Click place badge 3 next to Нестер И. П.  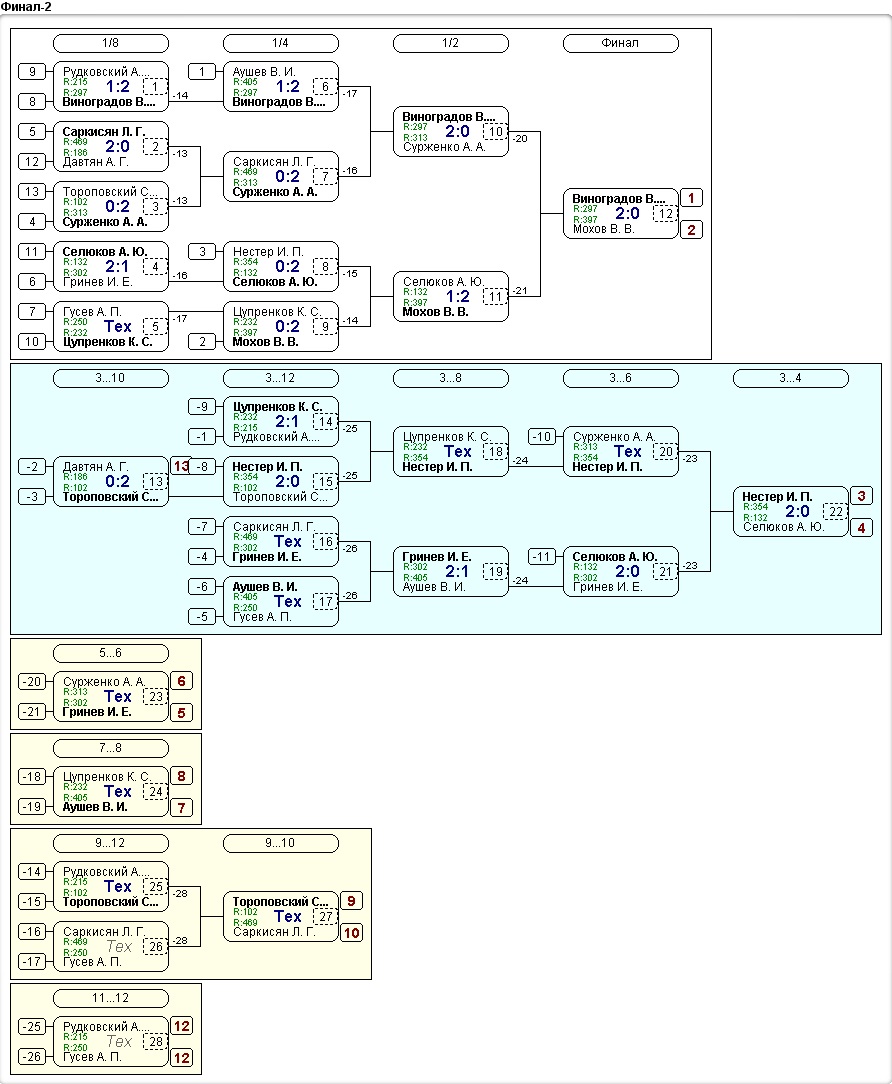[862, 496]
